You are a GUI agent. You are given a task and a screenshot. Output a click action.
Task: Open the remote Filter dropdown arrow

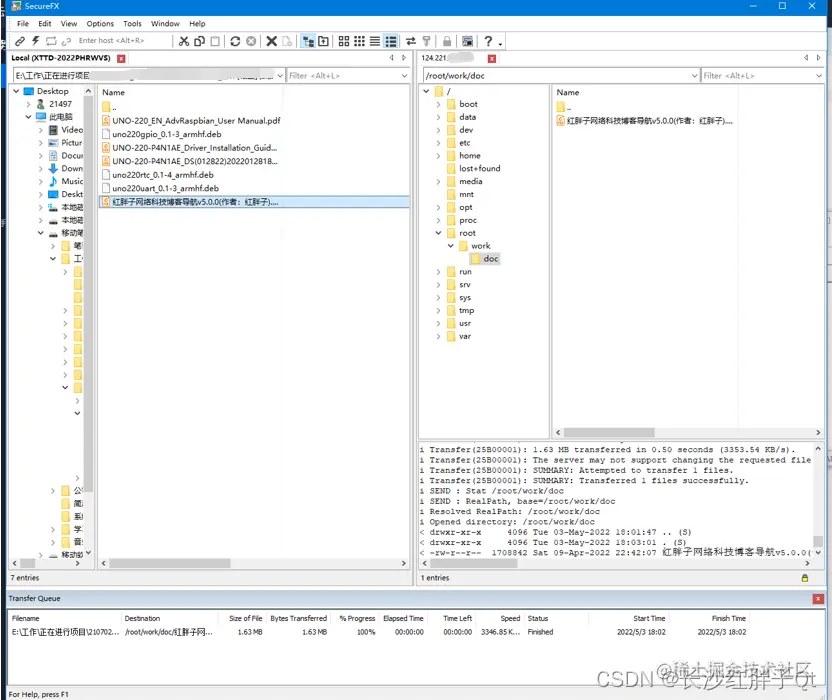coord(819,76)
